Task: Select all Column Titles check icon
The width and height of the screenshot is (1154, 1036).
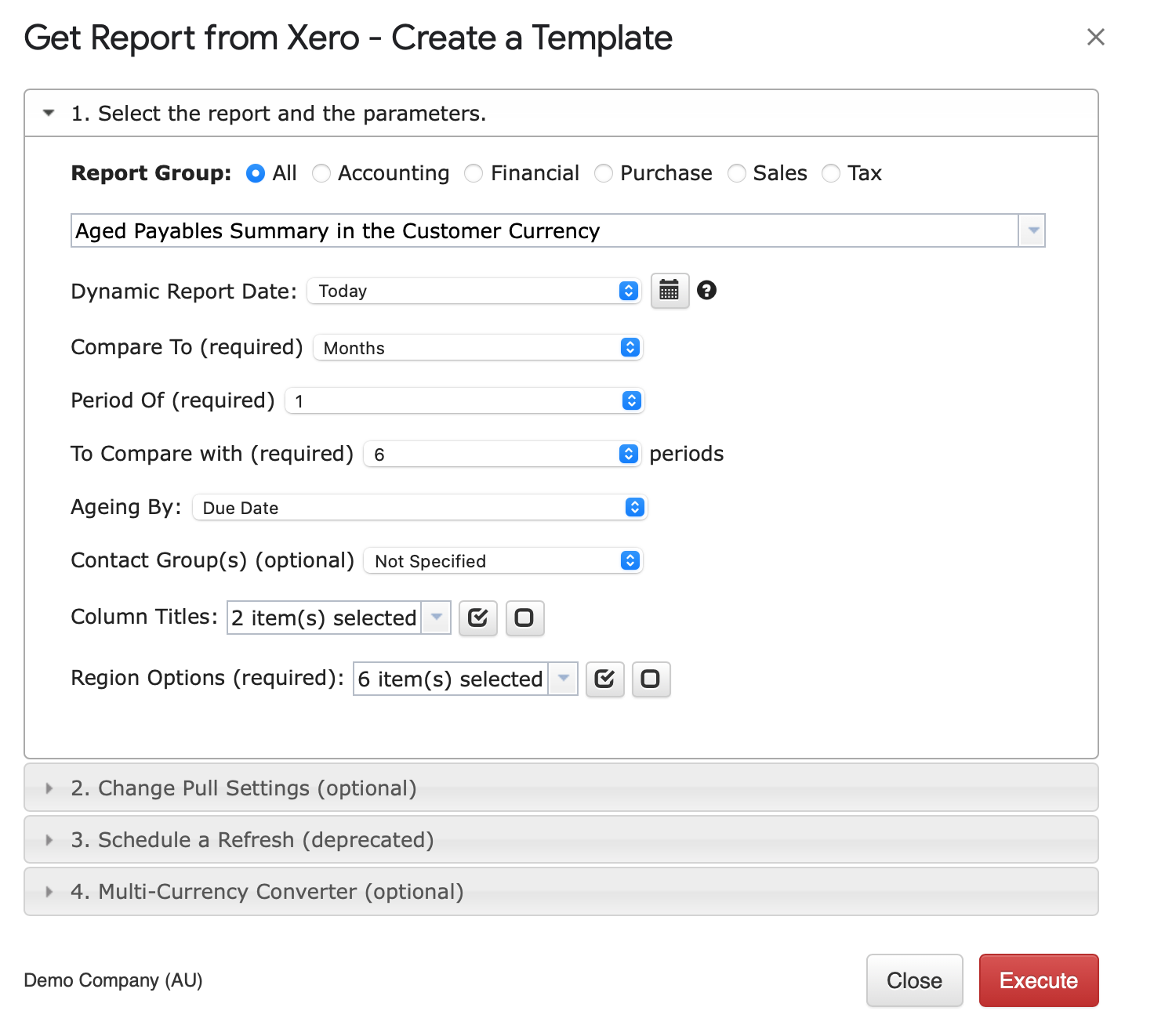Action: (478, 618)
